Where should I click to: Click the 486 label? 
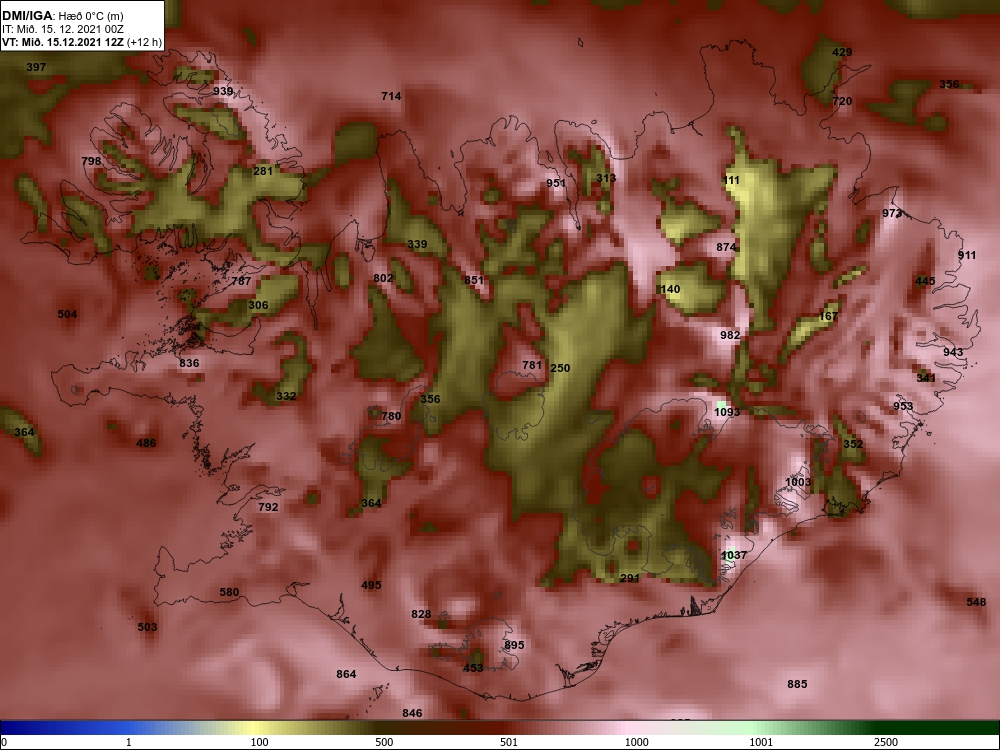(x=146, y=443)
